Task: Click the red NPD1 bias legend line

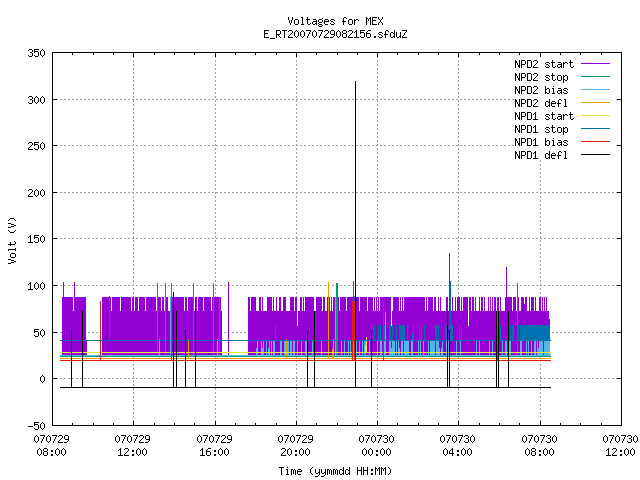Action: pyautogui.click(x=596, y=142)
